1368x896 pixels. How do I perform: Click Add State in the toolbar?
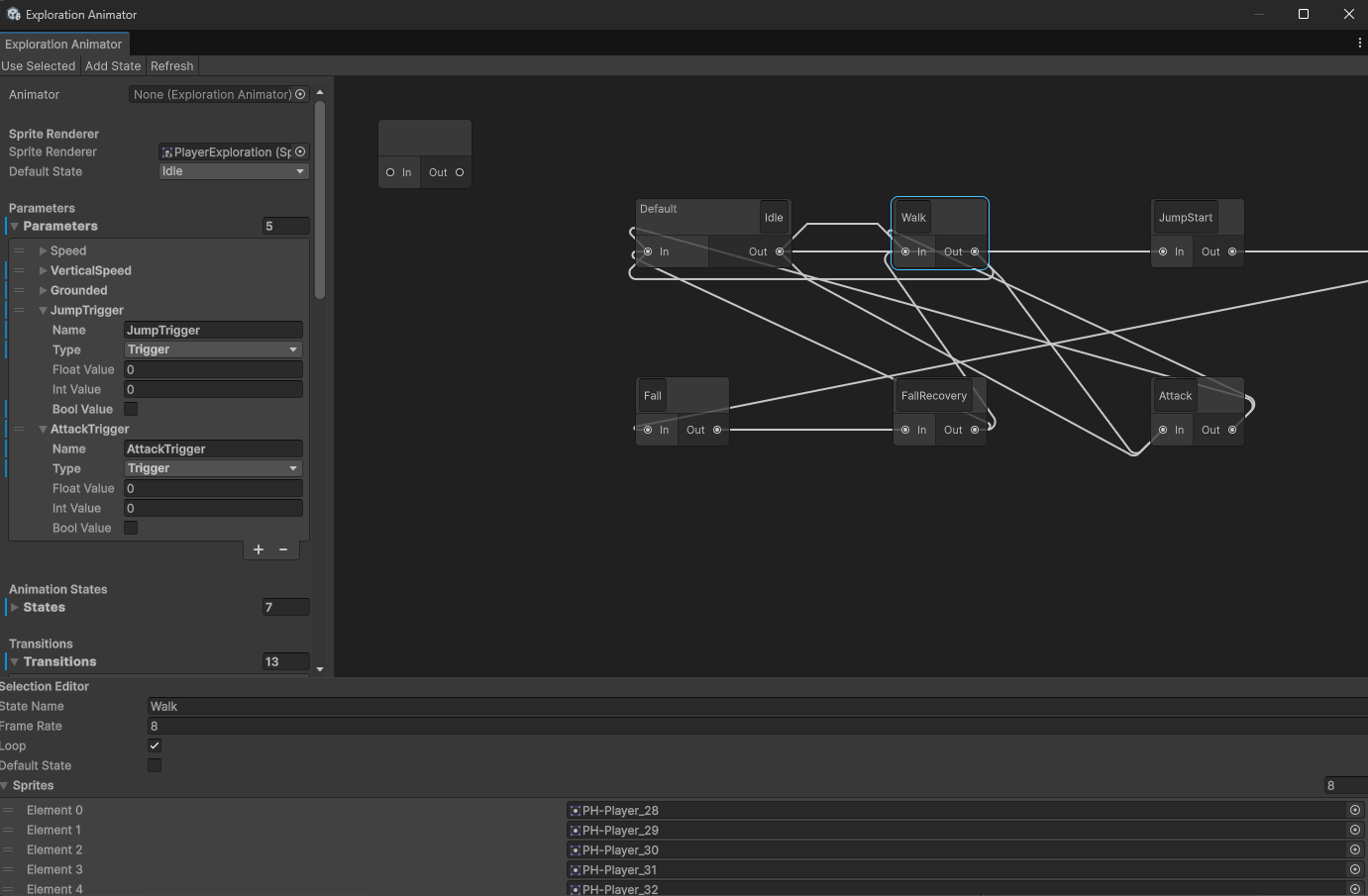pos(112,65)
